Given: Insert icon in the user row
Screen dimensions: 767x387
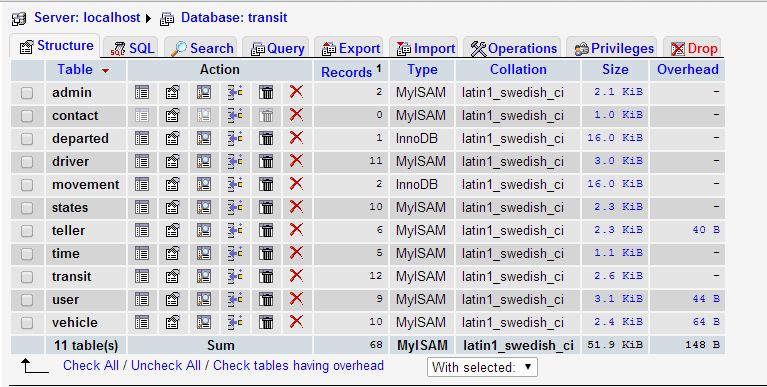Looking at the screenshot, I should pyautogui.click(x=235, y=299).
